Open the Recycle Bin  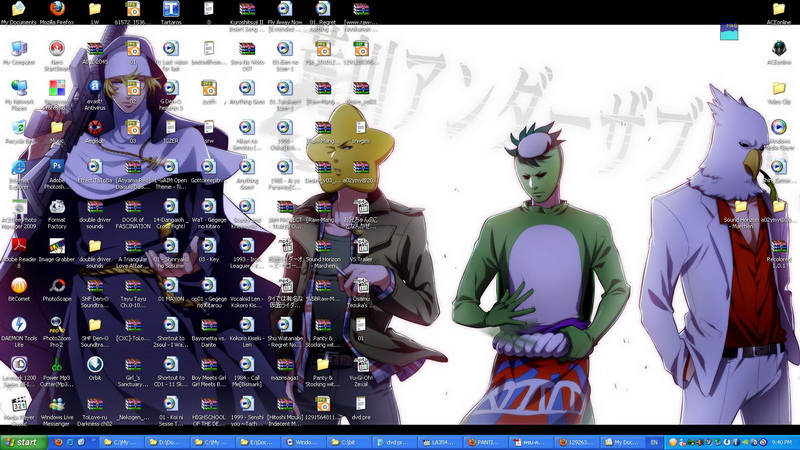(x=19, y=132)
